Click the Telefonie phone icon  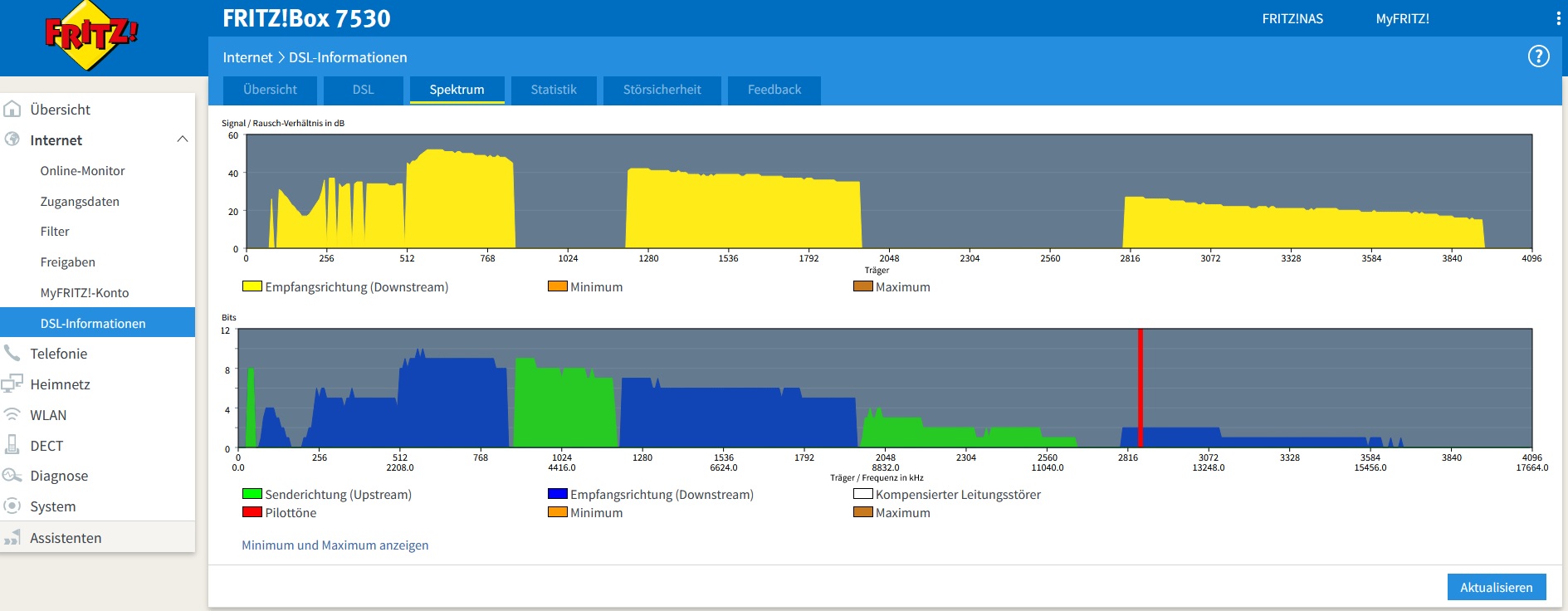coord(12,353)
